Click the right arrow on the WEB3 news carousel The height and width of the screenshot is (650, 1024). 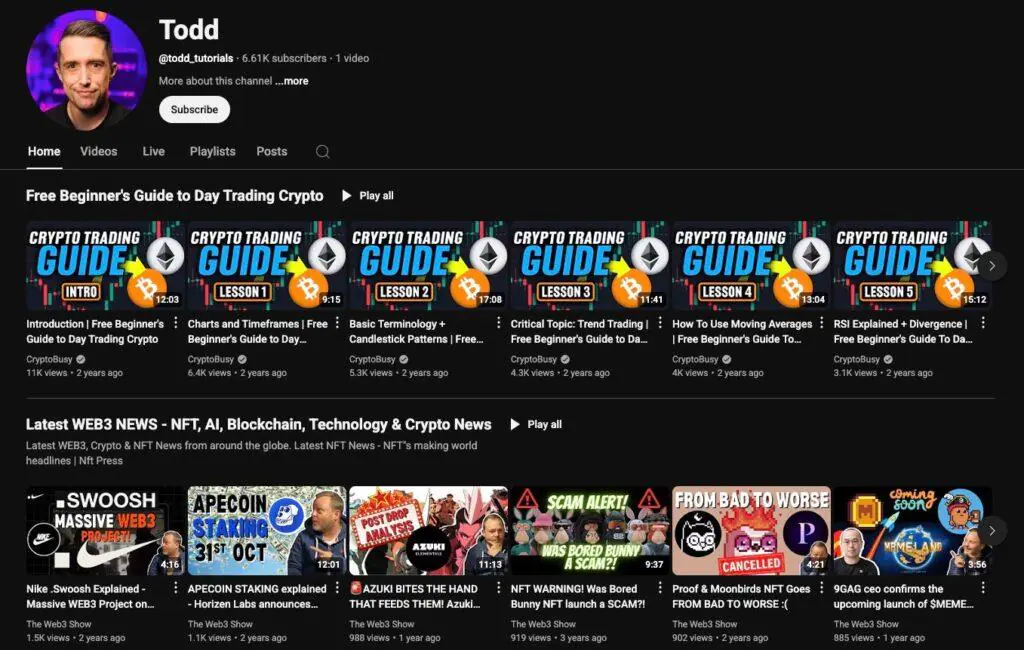point(991,531)
